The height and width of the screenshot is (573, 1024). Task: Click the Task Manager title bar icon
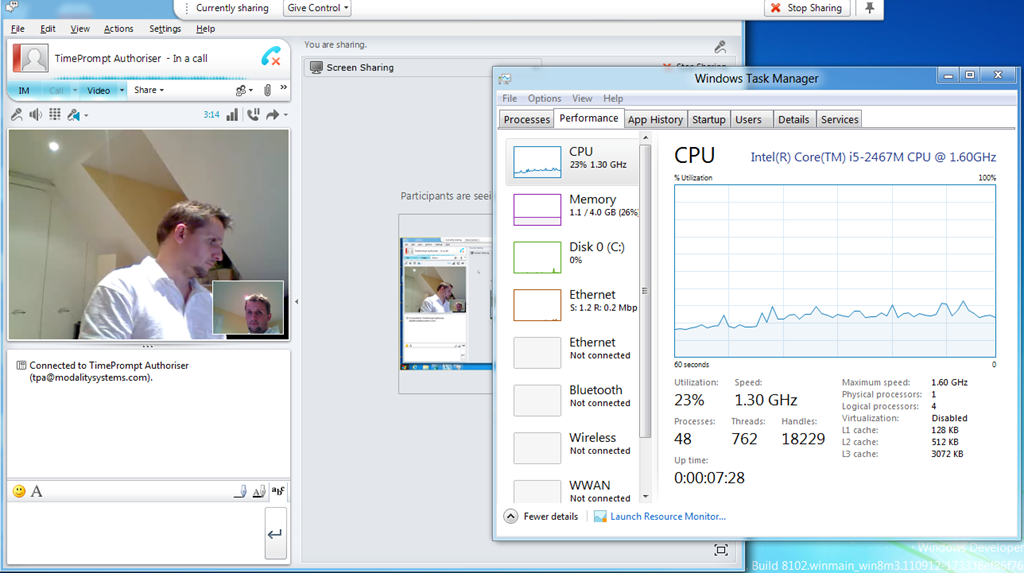click(x=505, y=79)
